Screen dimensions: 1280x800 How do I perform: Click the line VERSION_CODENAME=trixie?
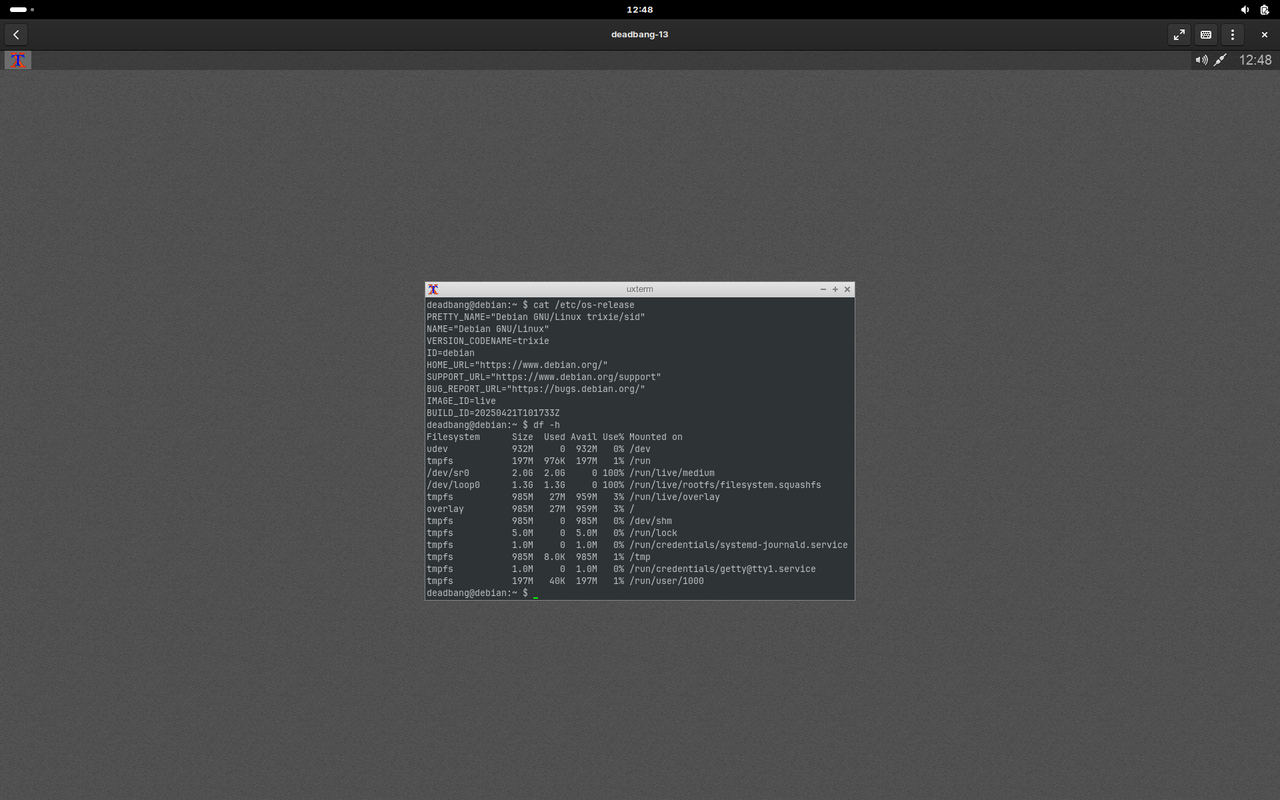click(488, 341)
